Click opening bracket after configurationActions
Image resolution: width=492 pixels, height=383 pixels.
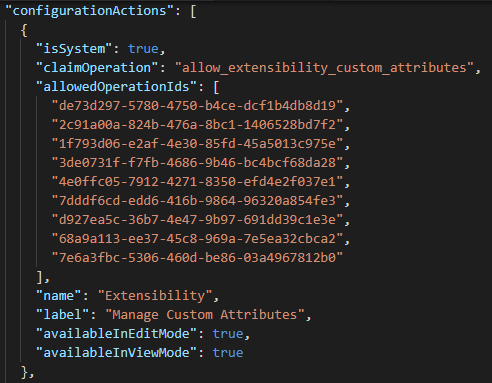(193, 11)
